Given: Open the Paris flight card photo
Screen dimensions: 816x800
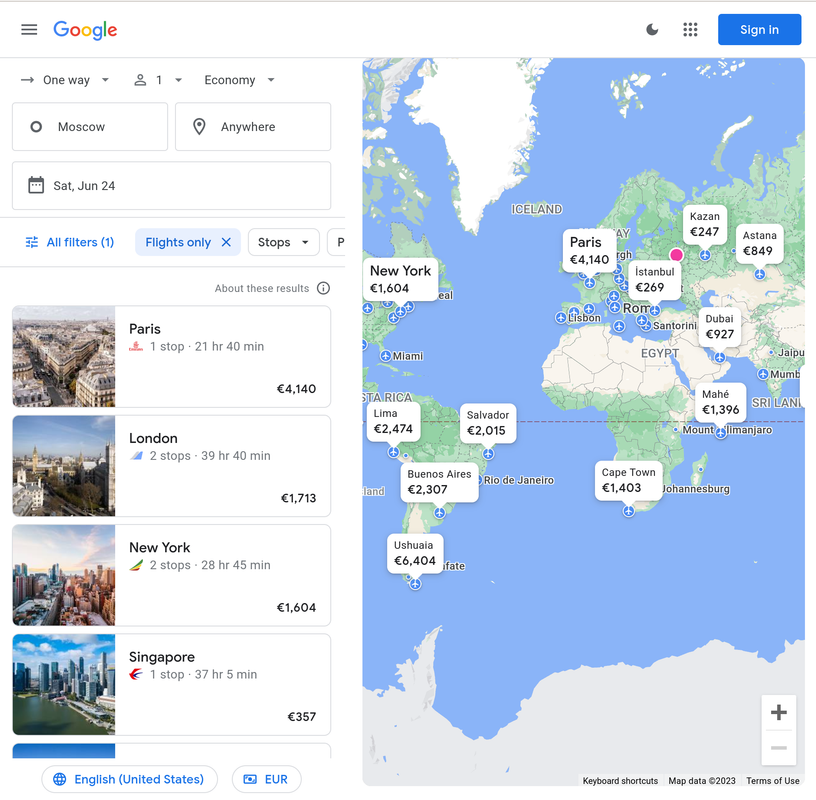Looking at the screenshot, I should pyautogui.click(x=64, y=357).
